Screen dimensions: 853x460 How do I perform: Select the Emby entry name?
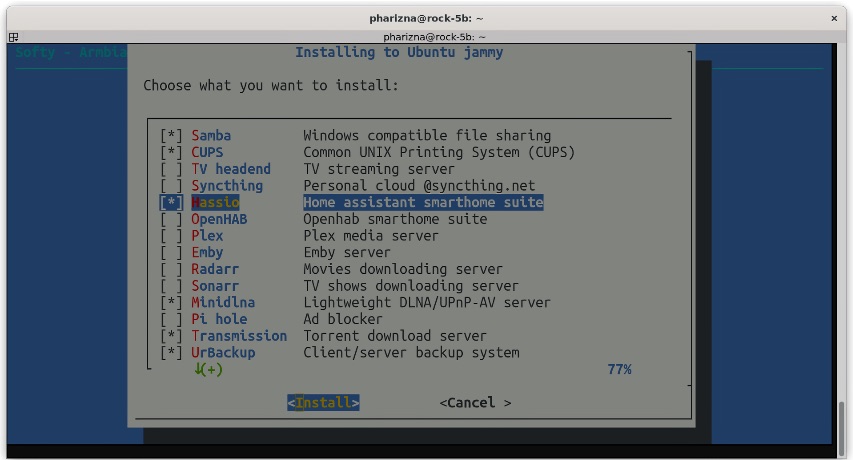pyautogui.click(x=207, y=253)
